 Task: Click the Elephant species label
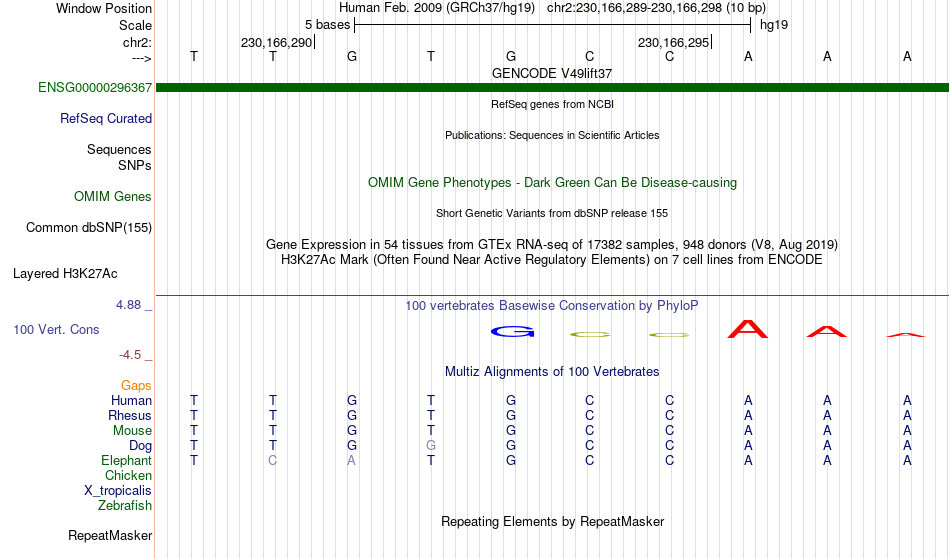tap(126, 460)
